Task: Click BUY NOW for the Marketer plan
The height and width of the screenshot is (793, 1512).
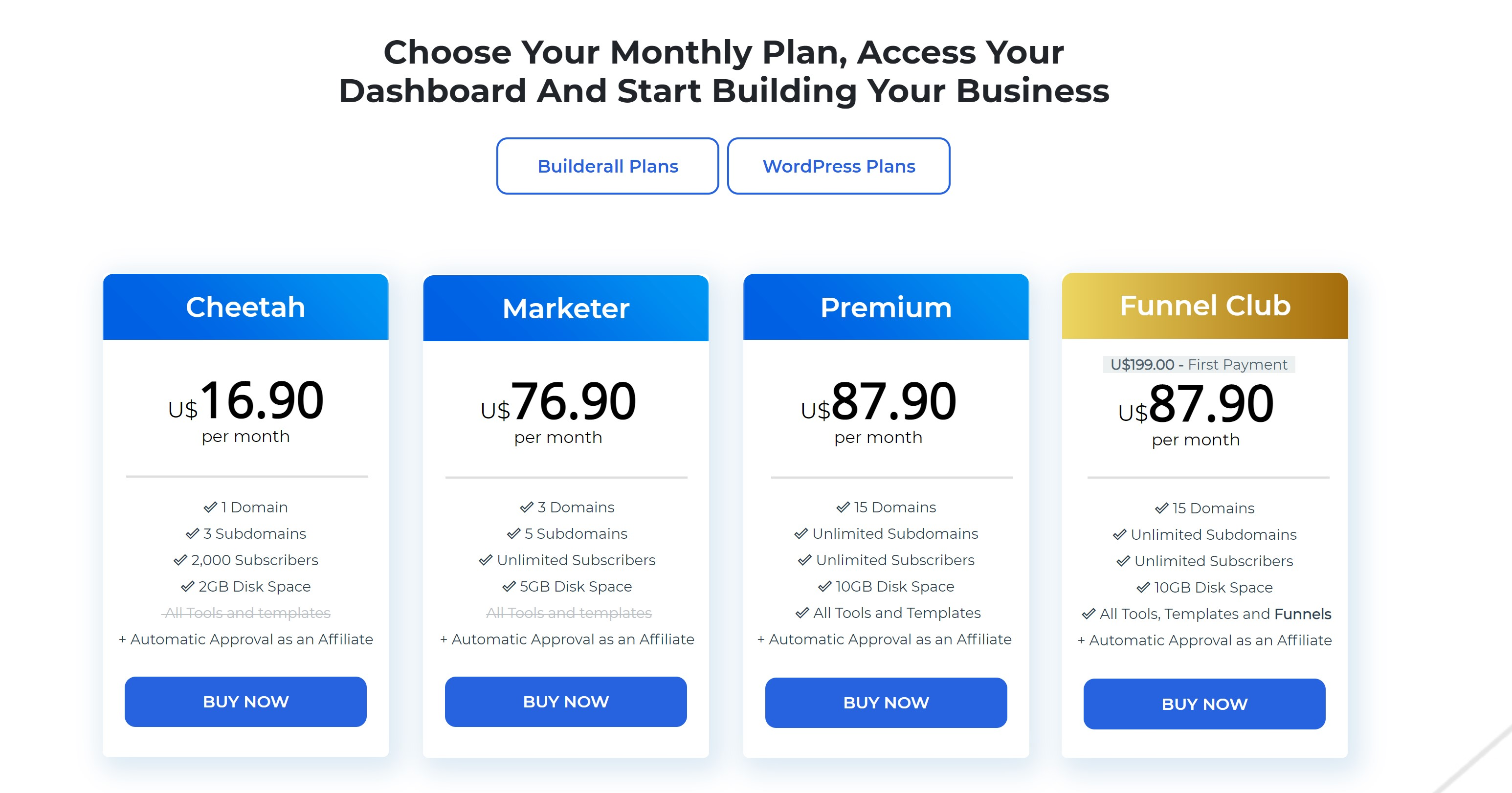Action: [566, 702]
